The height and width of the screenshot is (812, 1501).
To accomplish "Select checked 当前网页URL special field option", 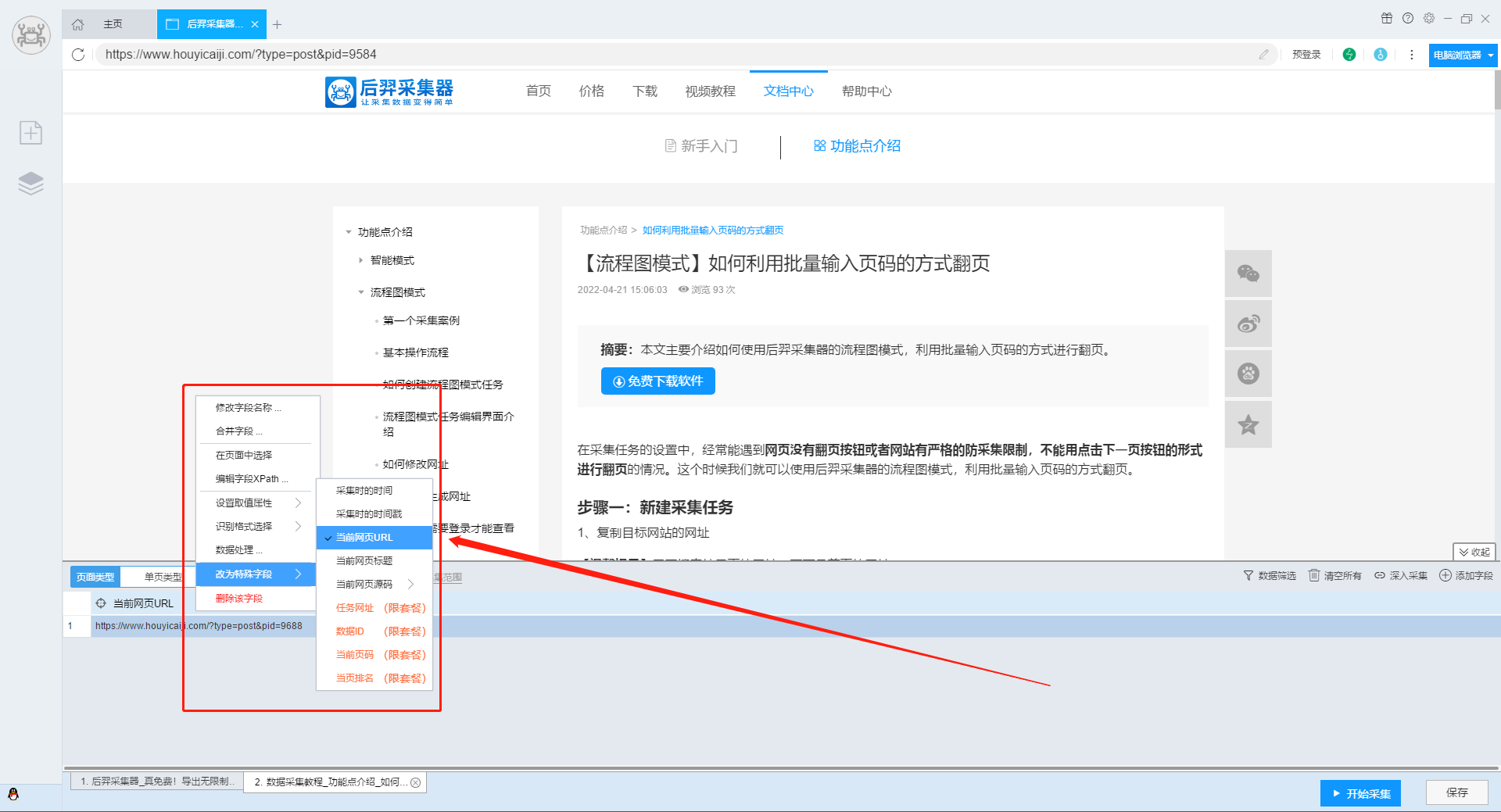I will coord(374,538).
